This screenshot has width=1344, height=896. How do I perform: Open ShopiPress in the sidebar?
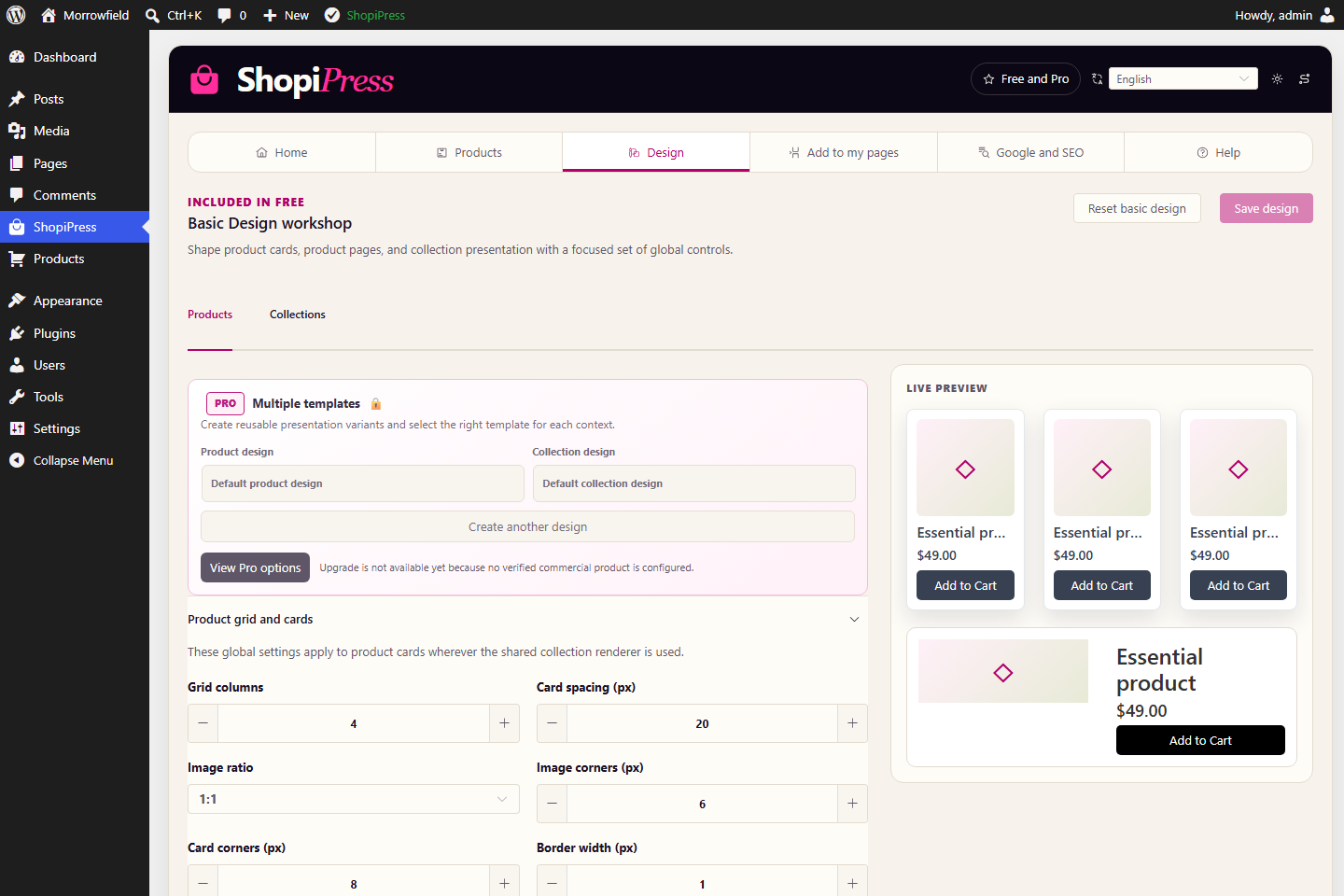pos(75,227)
